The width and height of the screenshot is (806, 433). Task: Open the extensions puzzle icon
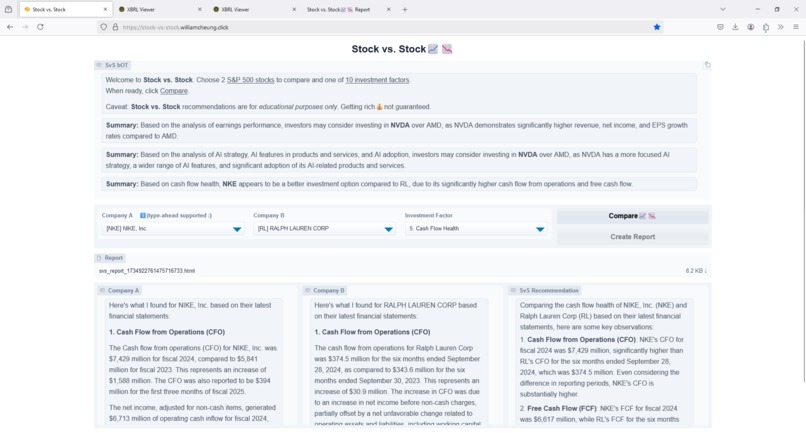(x=766, y=28)
